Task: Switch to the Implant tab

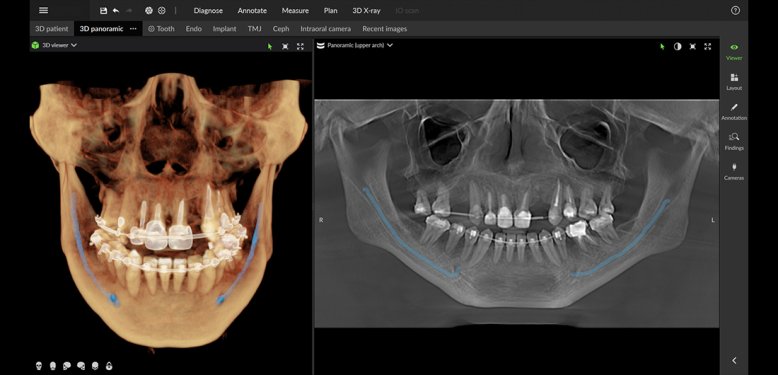Action: [224, 29]
